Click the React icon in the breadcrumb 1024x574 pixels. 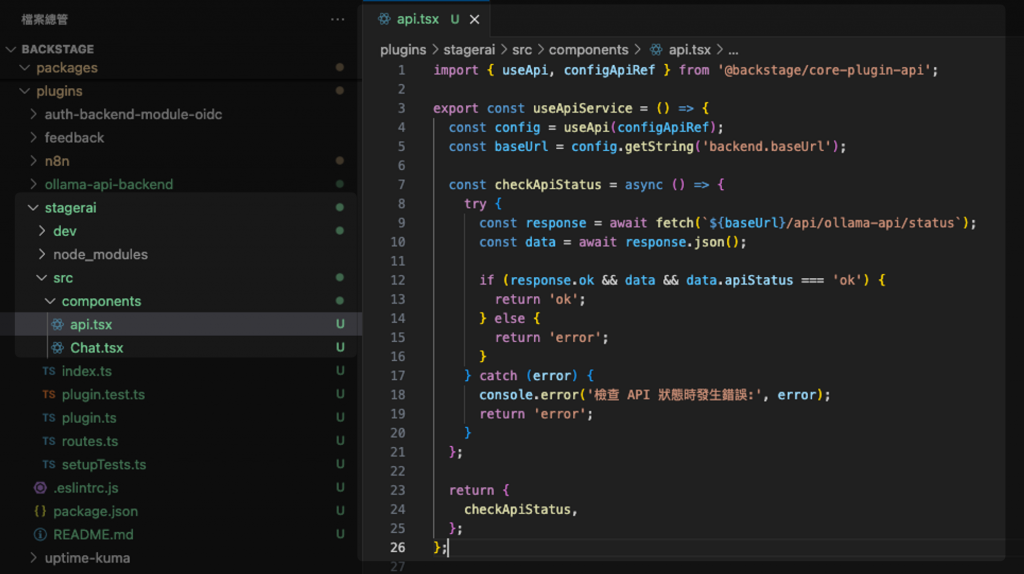(x=656, y=50)
